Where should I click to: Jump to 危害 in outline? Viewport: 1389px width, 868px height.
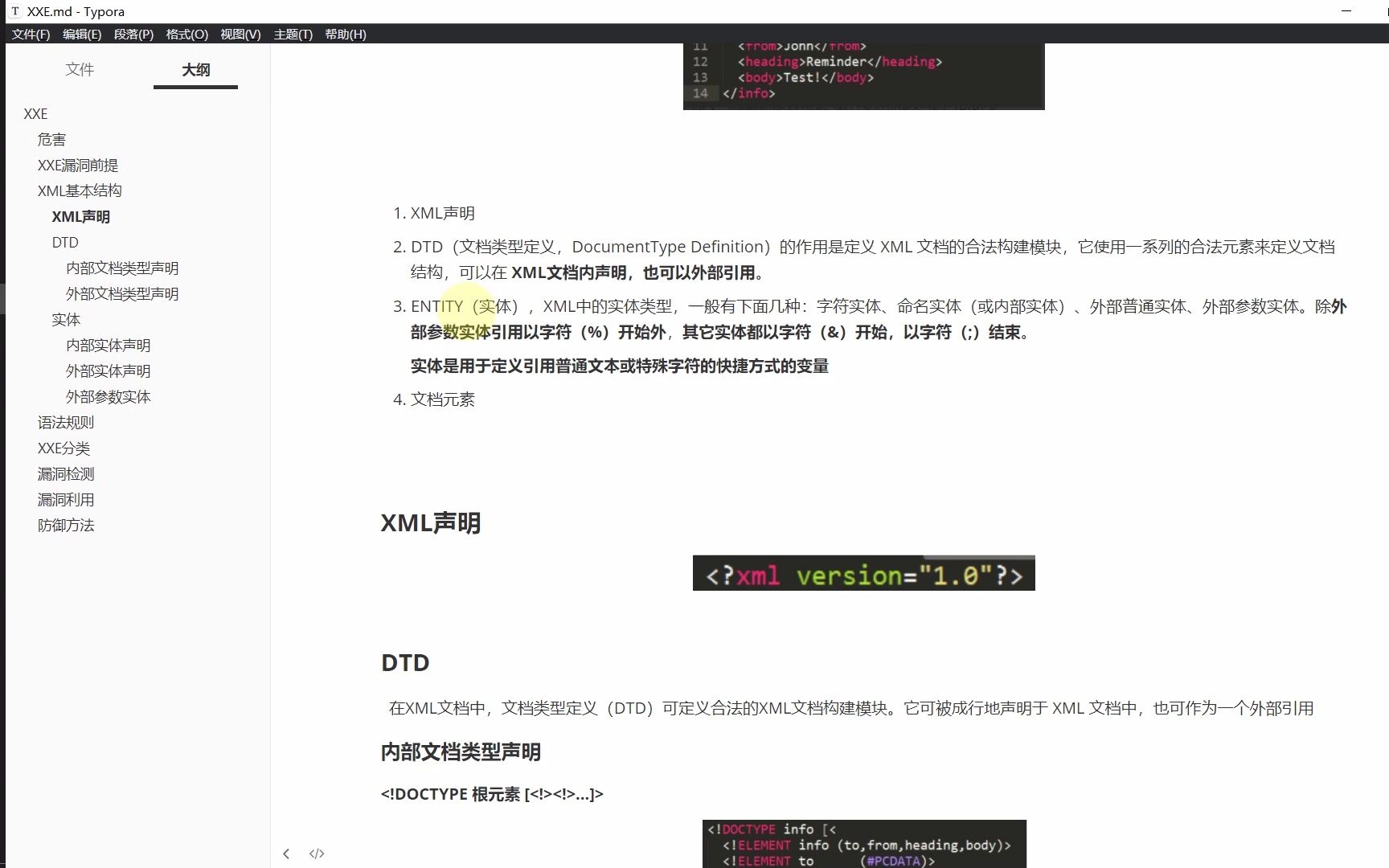51,140
